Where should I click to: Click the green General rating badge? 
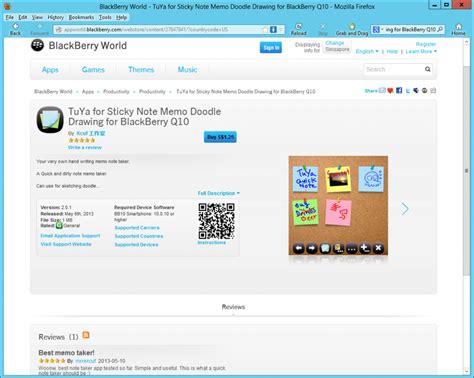click(59, 226)
